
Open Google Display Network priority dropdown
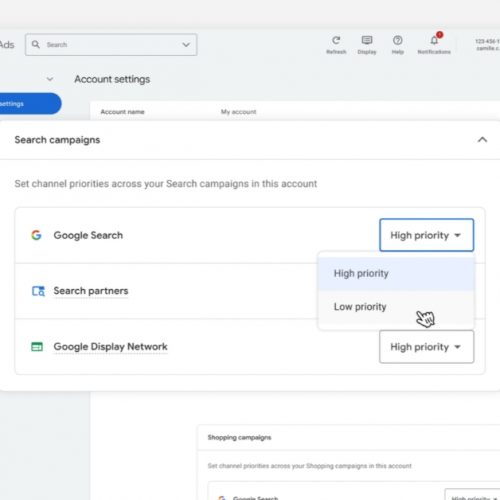pyautogui.click(x=426, y=347)
